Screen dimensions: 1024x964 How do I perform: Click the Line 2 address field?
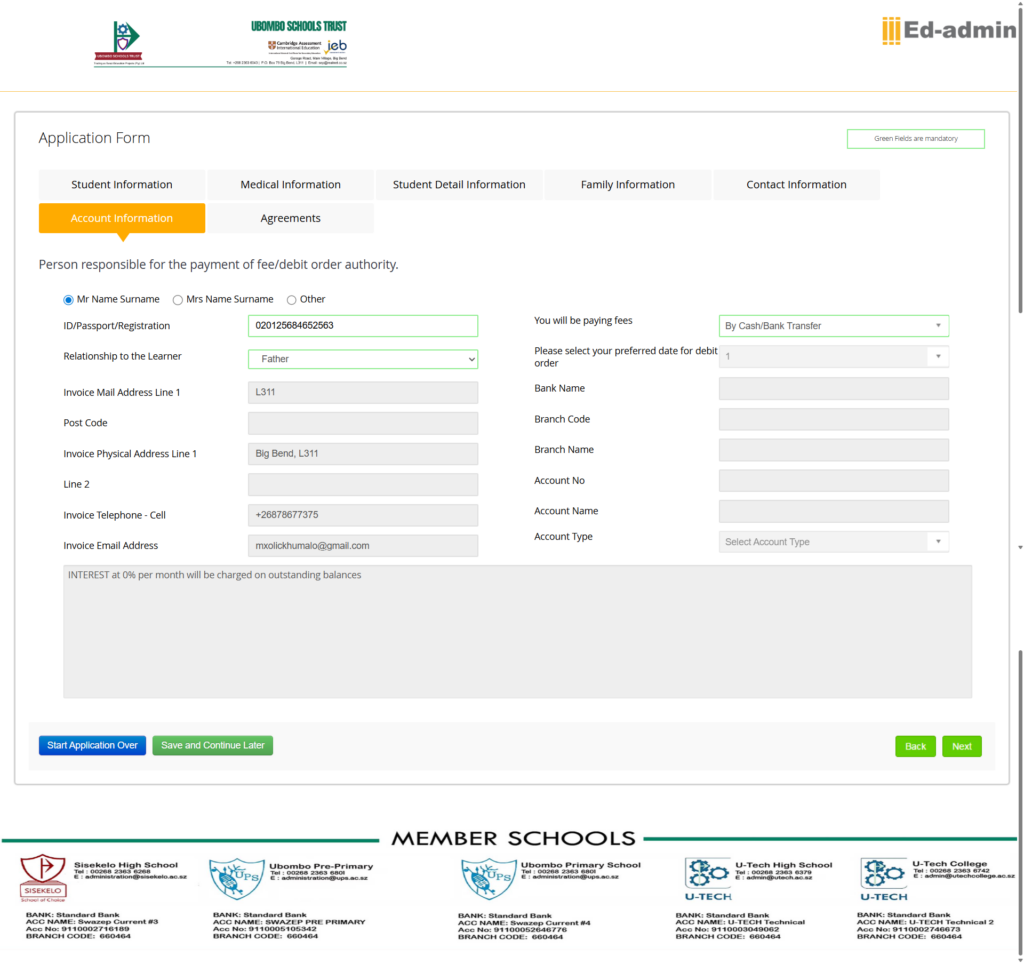click(x=362, y=485)
